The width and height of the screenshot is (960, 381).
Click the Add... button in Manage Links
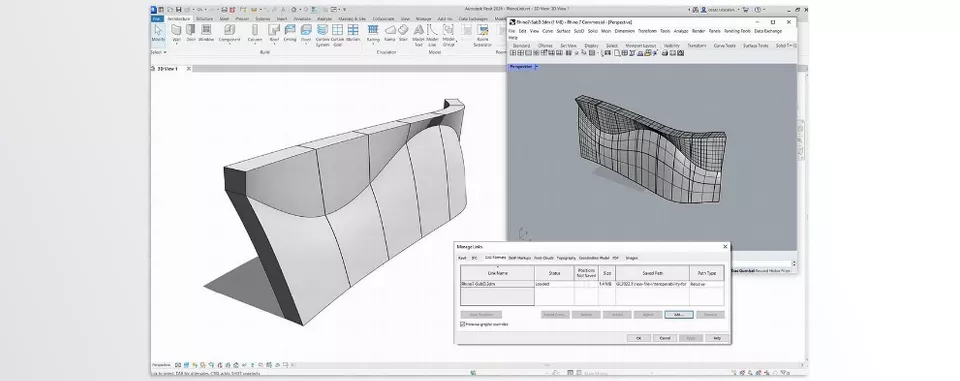679,314
